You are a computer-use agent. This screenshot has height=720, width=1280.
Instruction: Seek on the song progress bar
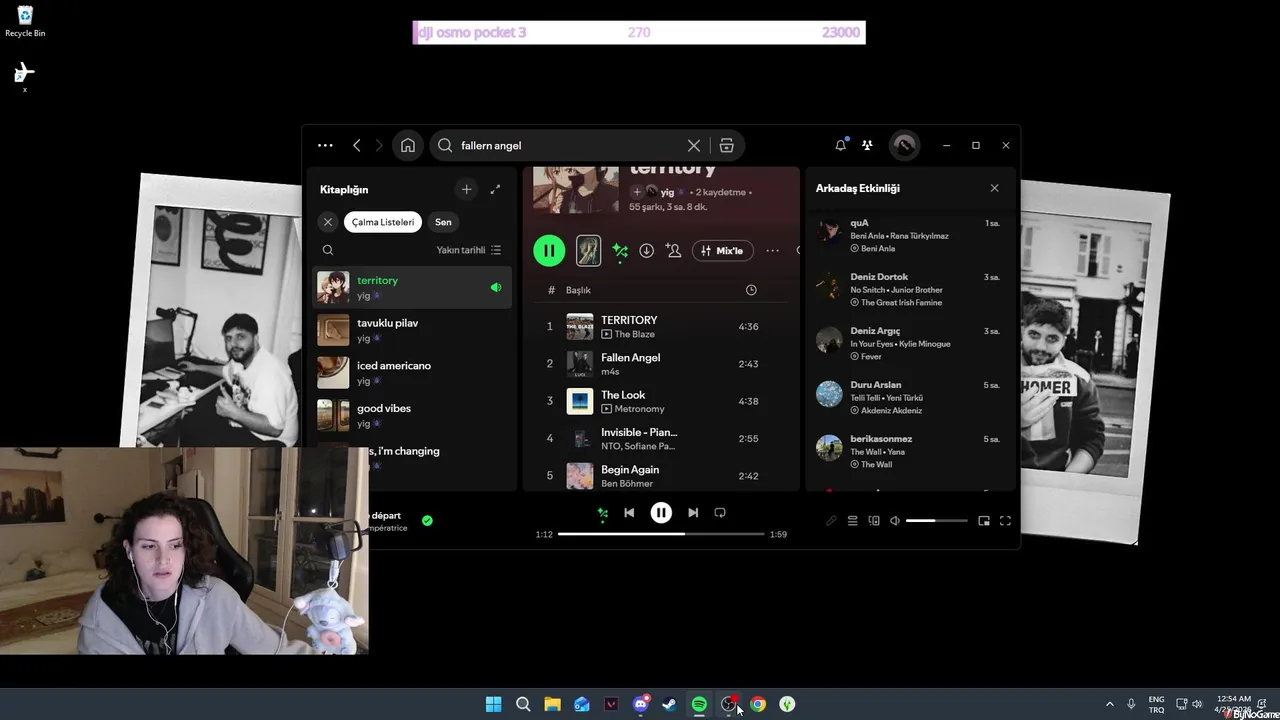pos(663,534)
